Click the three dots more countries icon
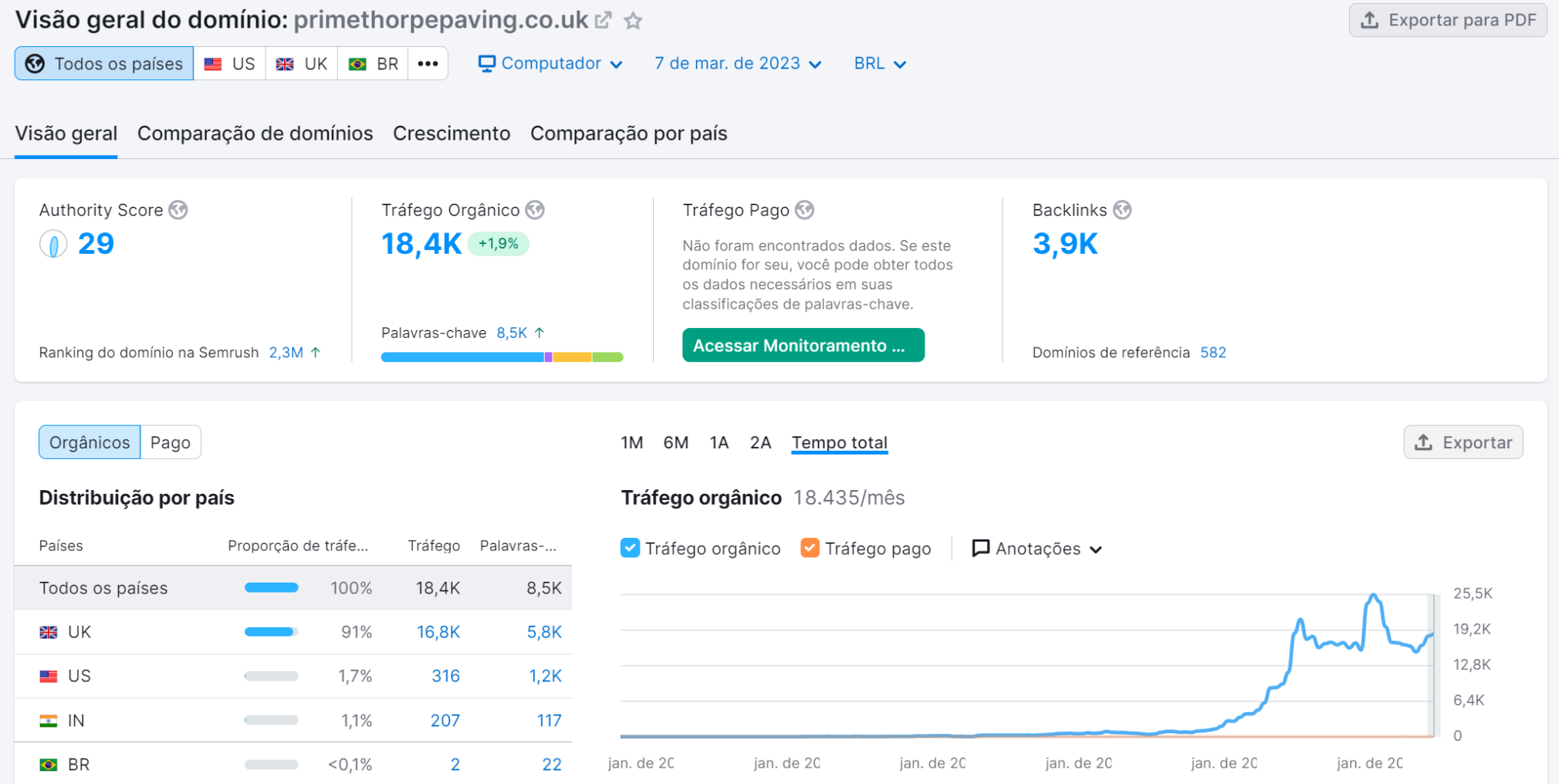 click(428, 63)
